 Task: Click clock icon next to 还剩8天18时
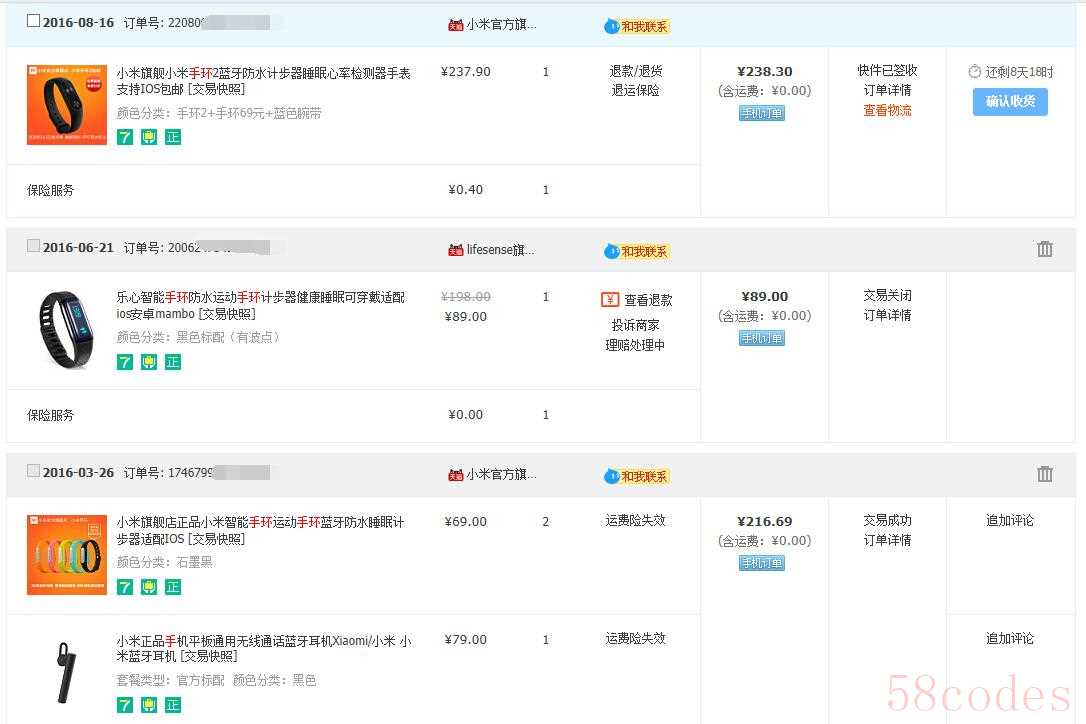(974, 71)
